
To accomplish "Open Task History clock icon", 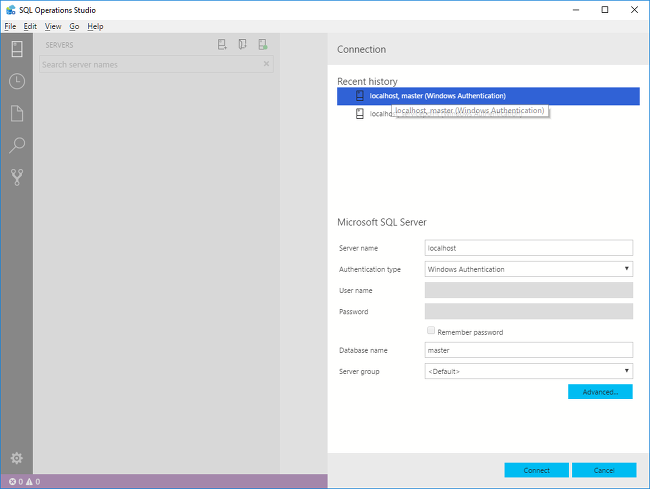I will coord(17,81).
